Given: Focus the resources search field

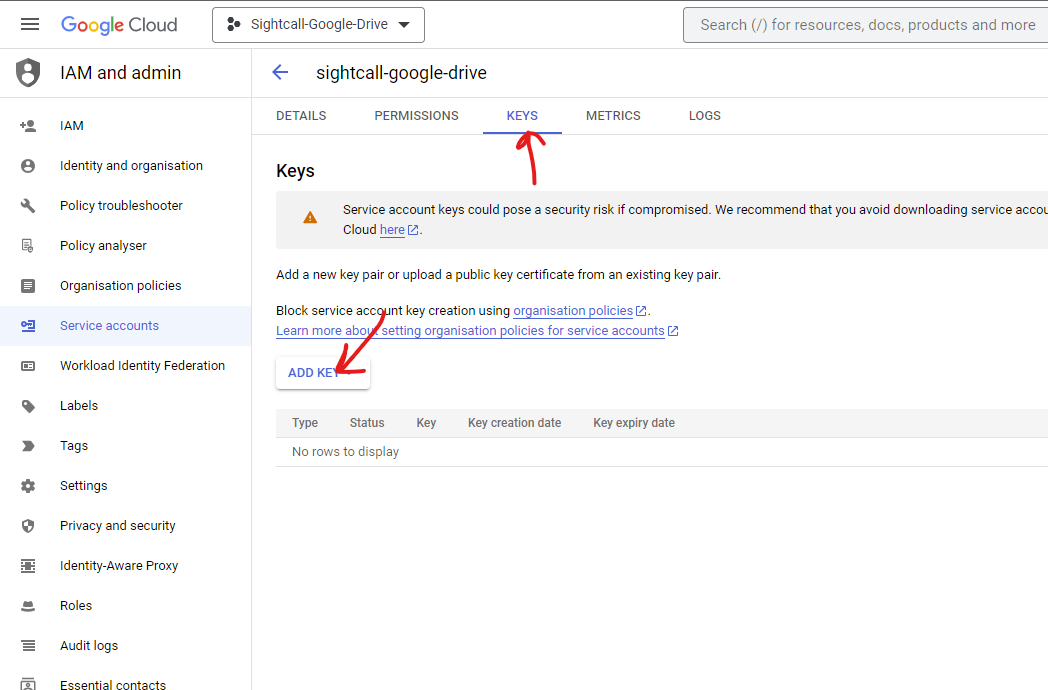Looking at the screenshot, I should pos(866,25).
